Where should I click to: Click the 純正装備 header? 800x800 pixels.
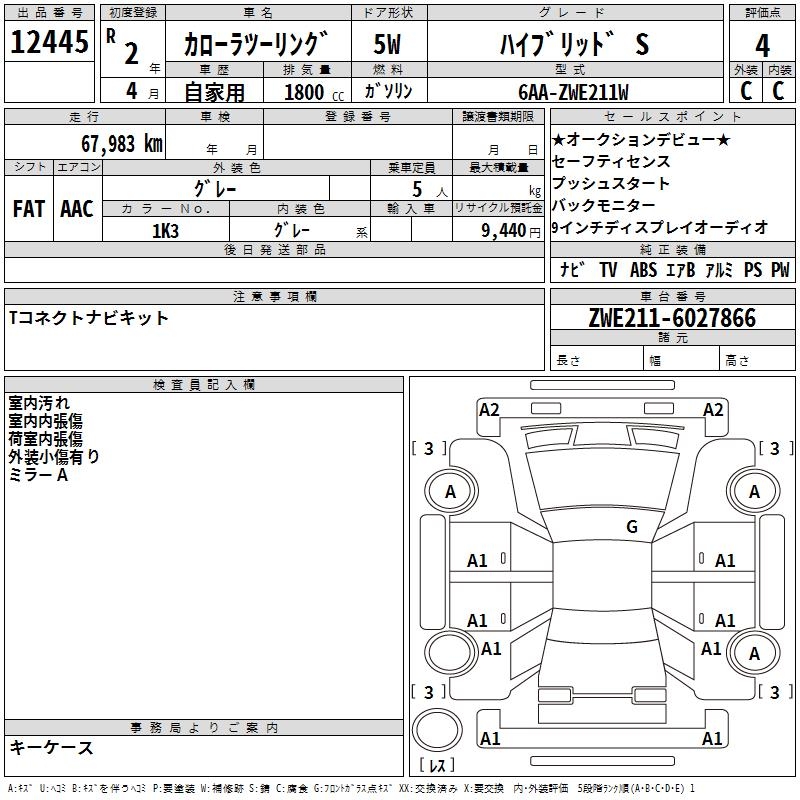click(672, 249)
